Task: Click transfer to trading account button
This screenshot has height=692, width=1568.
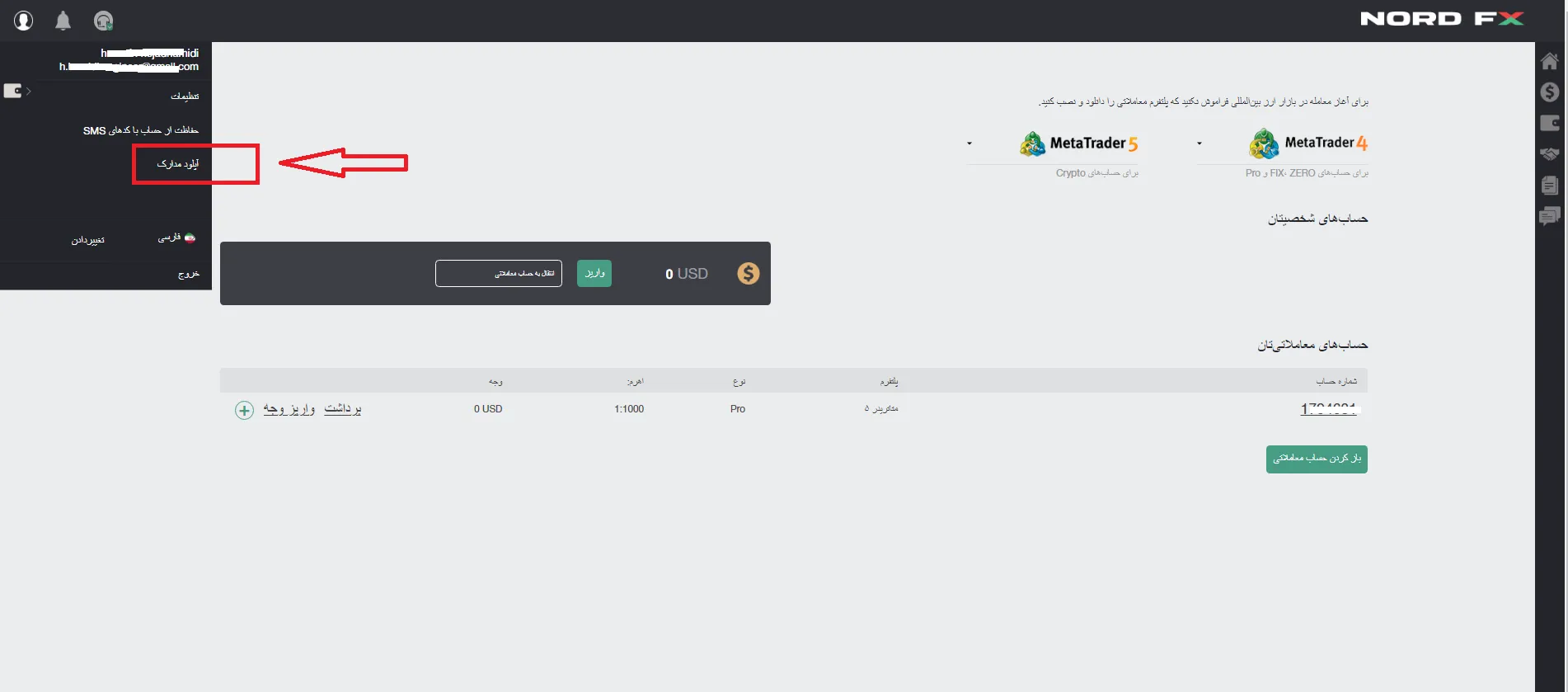Action: 499,273
